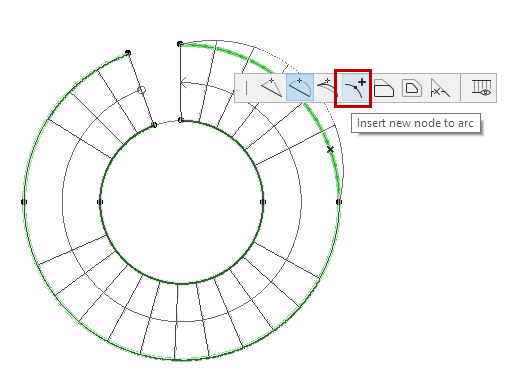Select the inner circle left node
The width and height of the screenshot is (514, 372).
tap(100, 202)
